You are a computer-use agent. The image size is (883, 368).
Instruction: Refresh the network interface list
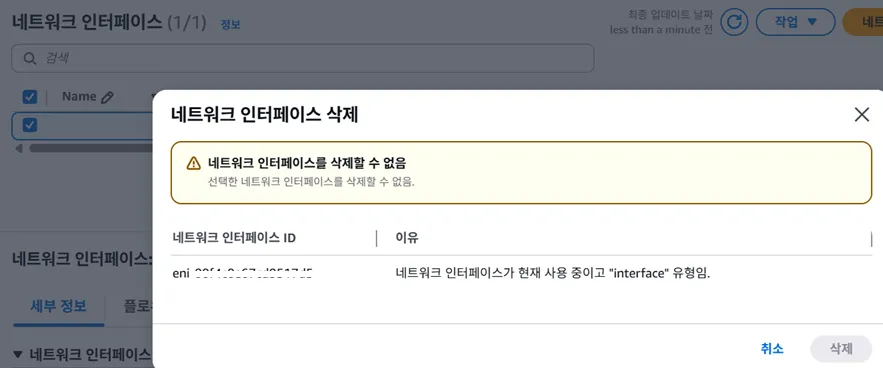tap(734, 22)
